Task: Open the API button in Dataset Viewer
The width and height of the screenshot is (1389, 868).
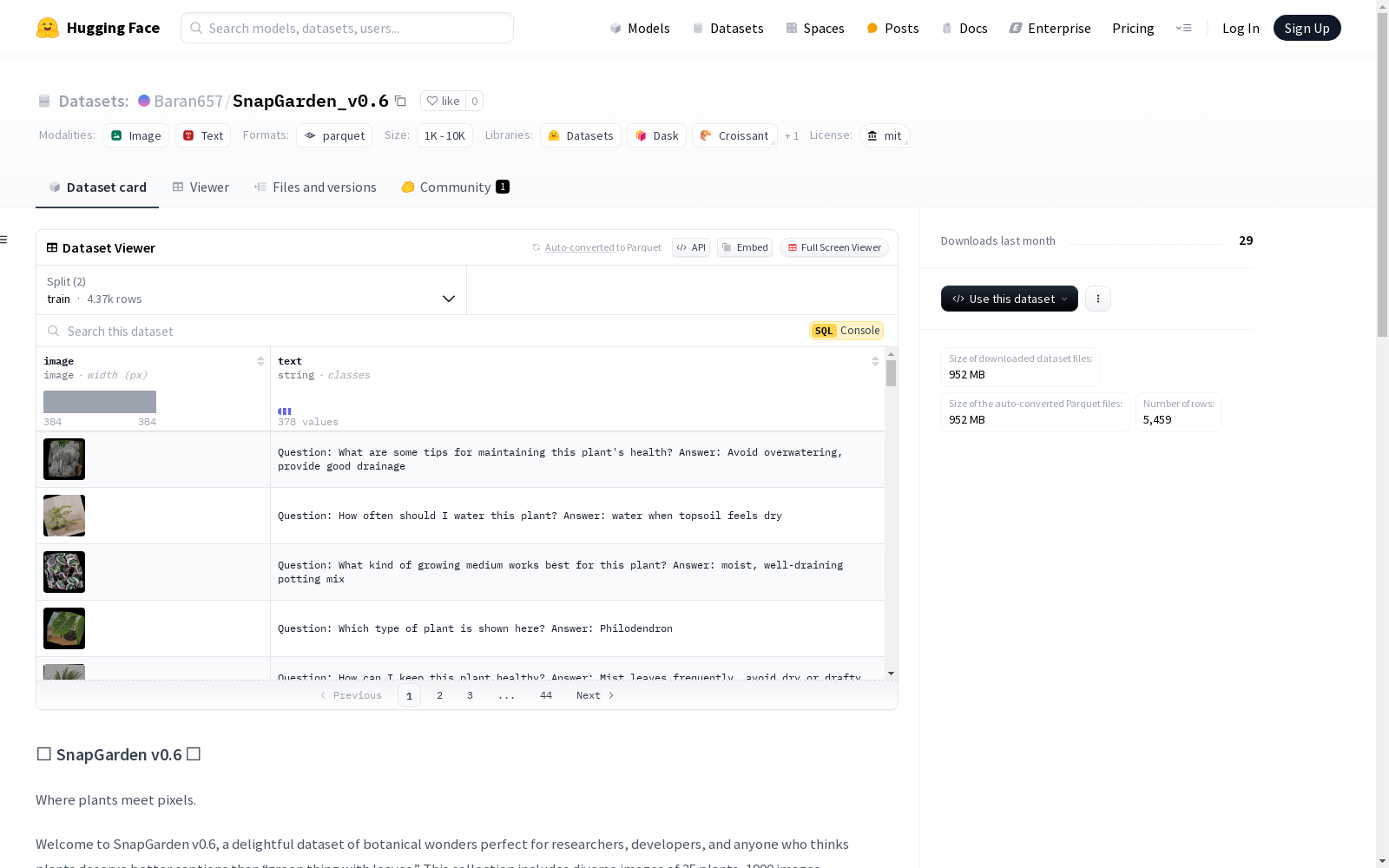Action: (691, 247)
